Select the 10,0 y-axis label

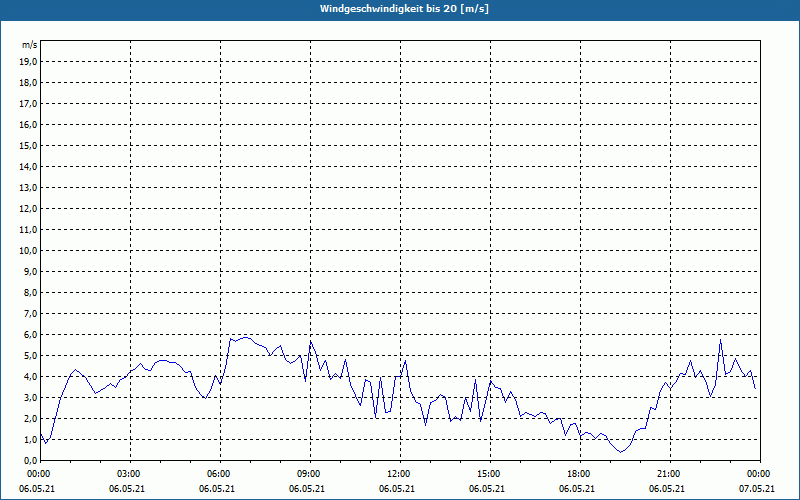click(28, 251)
